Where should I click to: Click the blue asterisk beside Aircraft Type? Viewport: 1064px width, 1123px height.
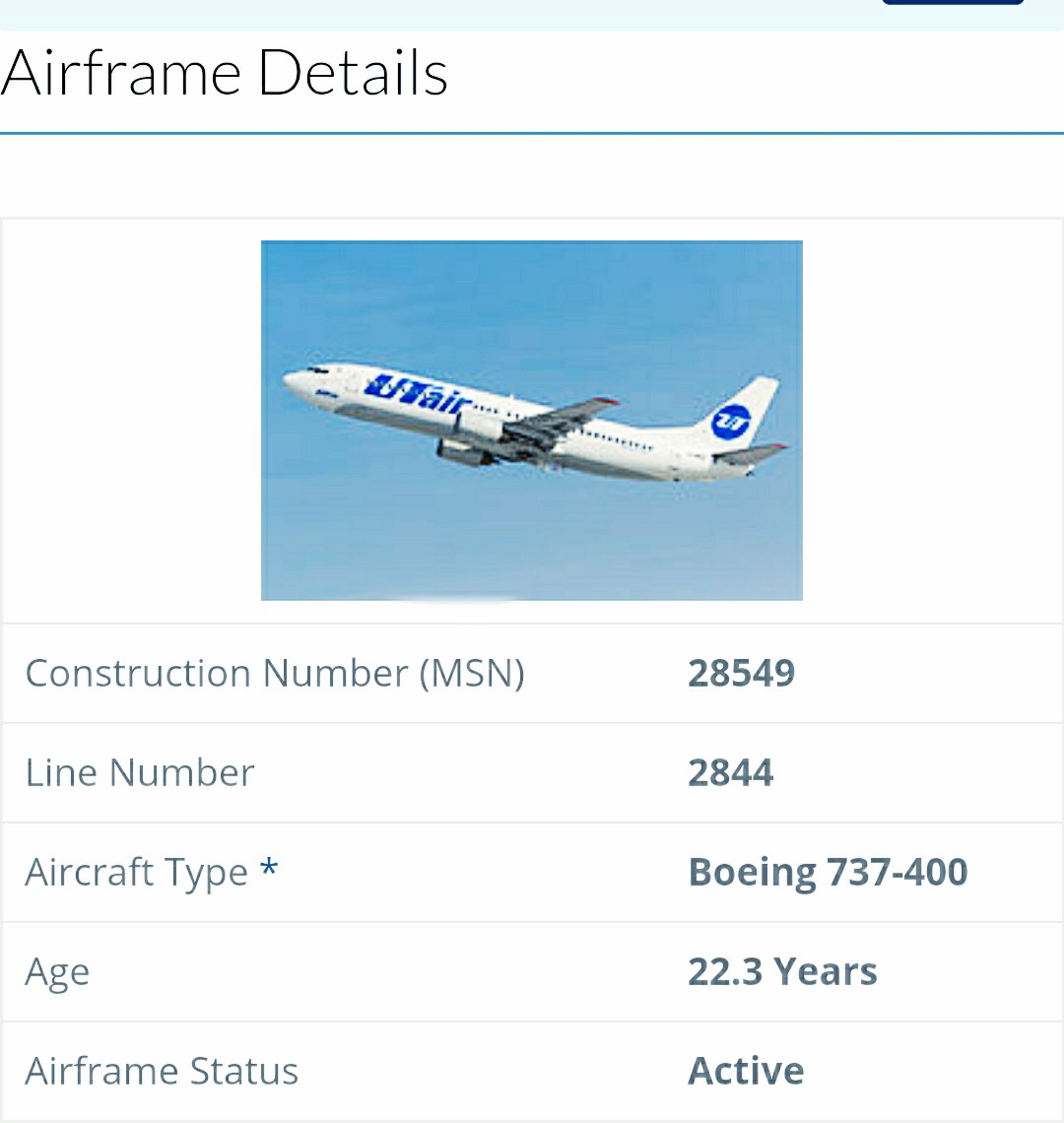pyautogui.click(x=269, y=867)
